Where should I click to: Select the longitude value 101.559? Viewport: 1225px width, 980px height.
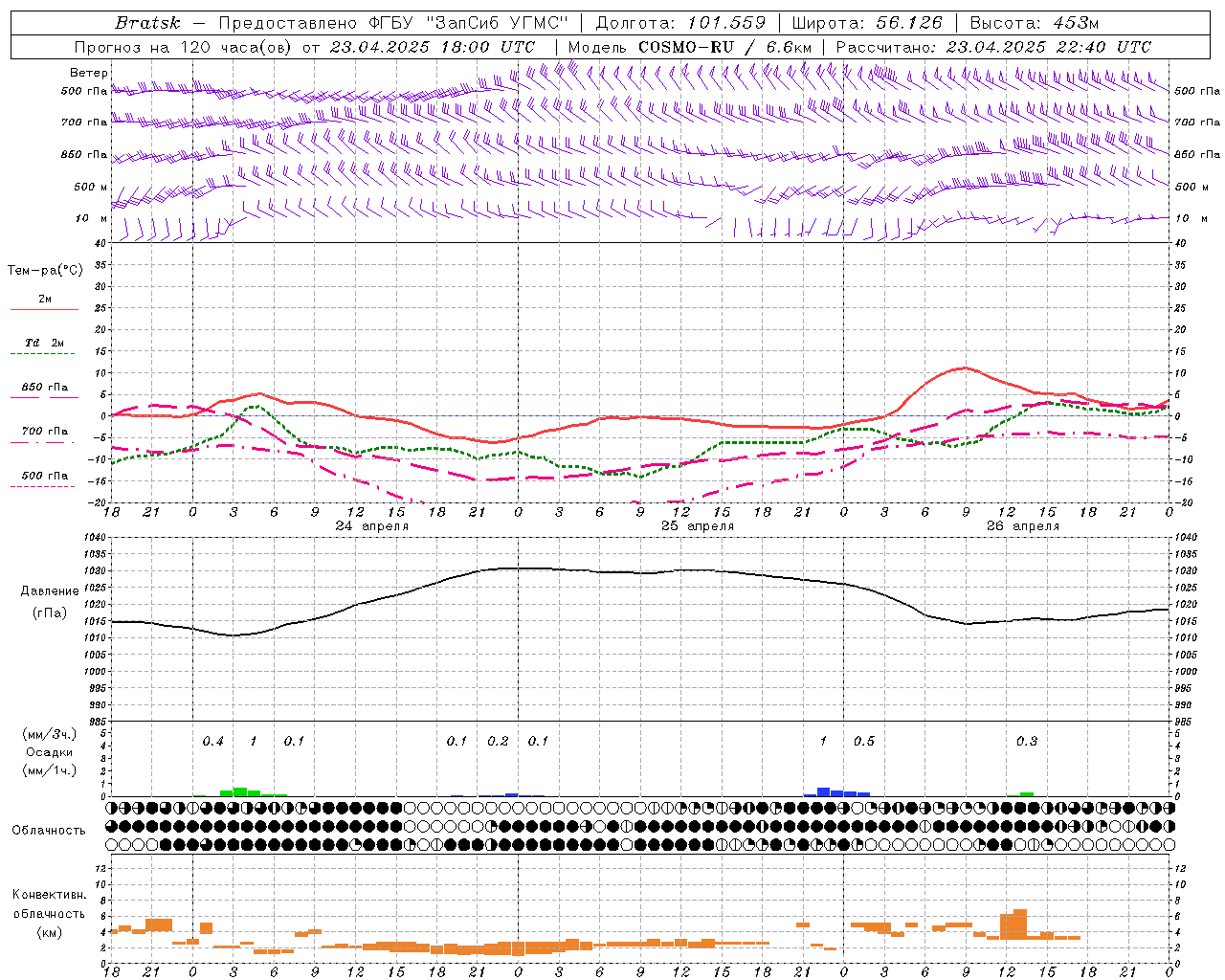click(726, 23)
